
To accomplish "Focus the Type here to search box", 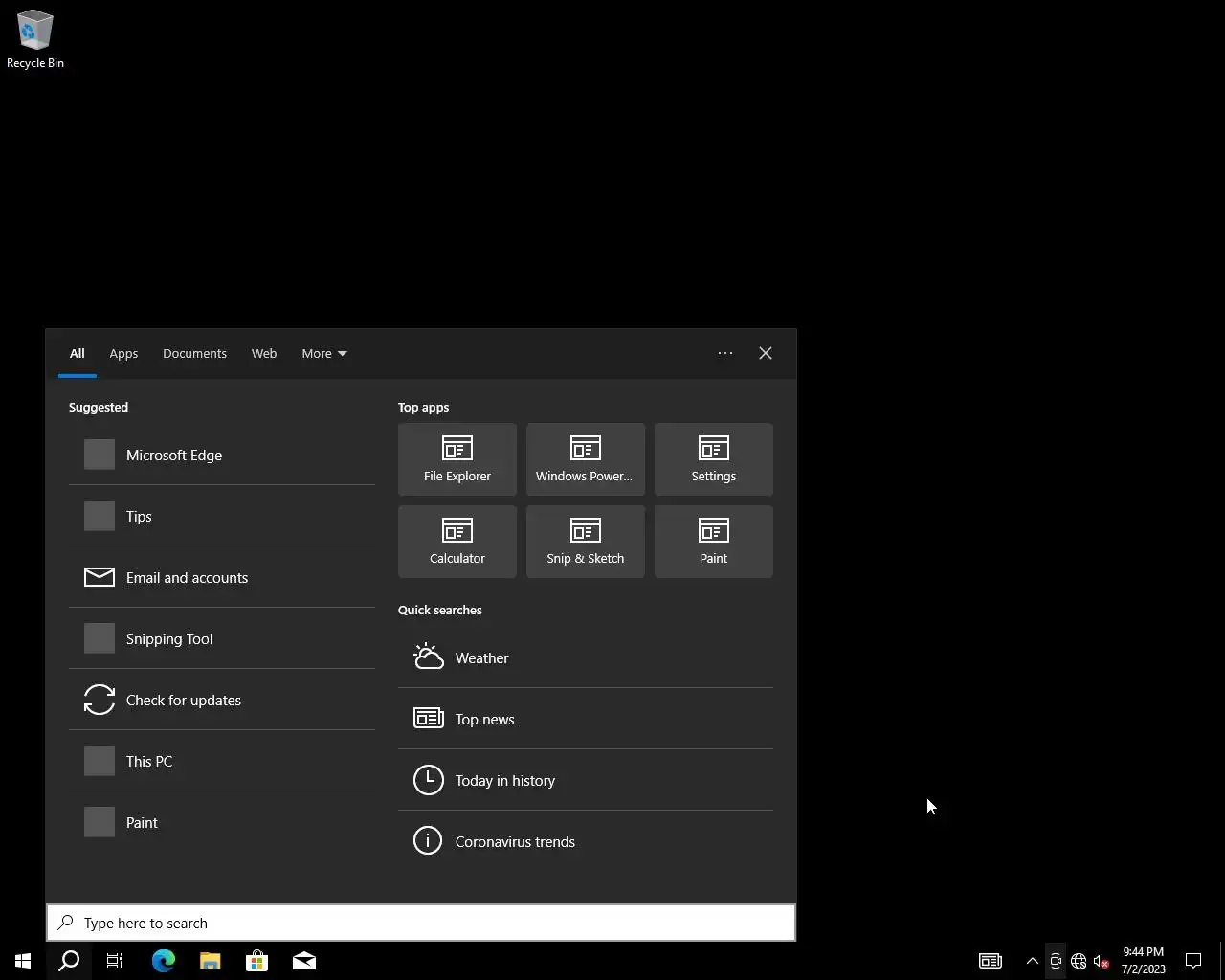I will [421, 923].
